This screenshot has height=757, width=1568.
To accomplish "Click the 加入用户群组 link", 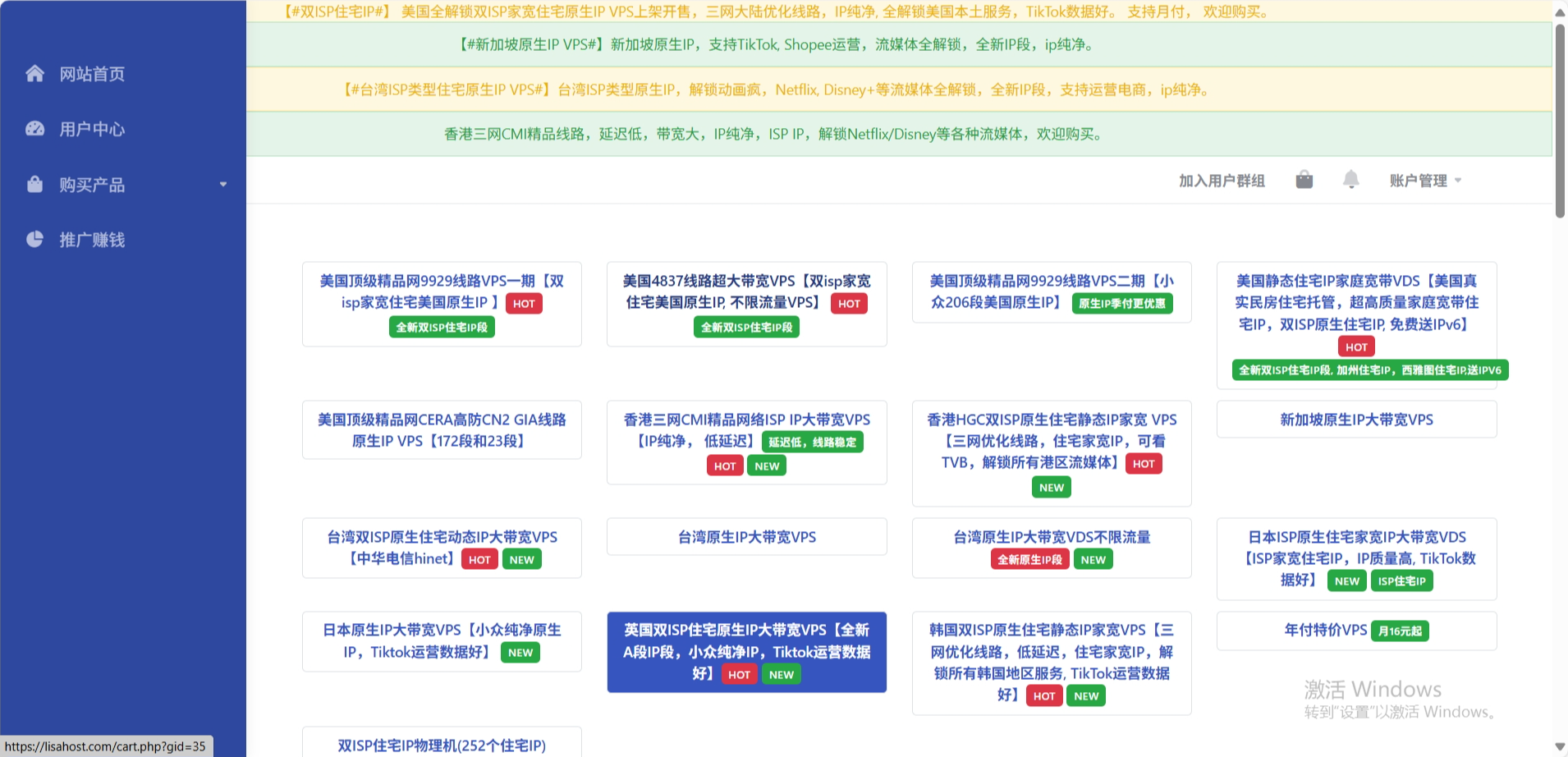I will pyautogui.click(x=1222, y=181).
